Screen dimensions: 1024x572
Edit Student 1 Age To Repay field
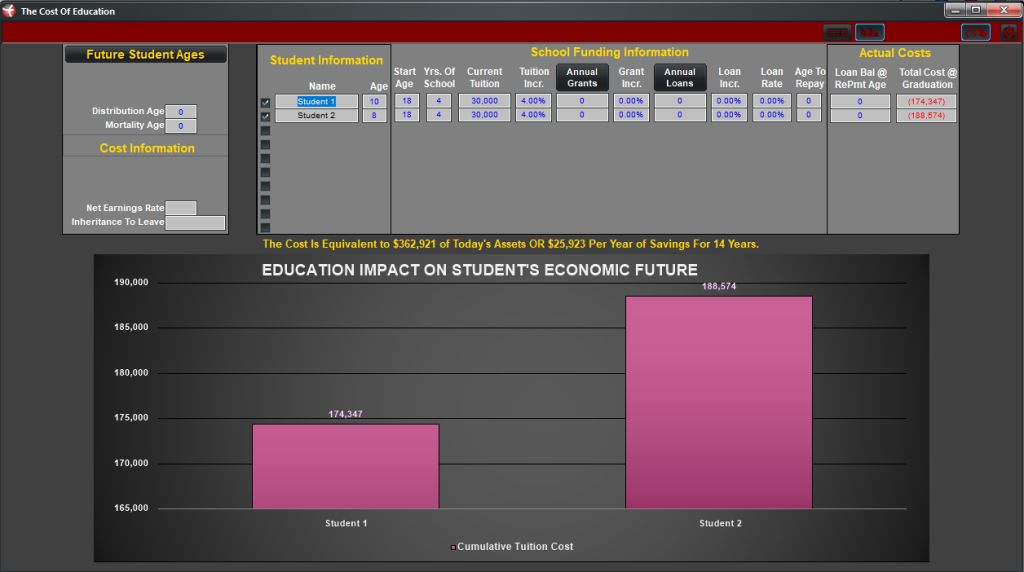click(808, 101)
